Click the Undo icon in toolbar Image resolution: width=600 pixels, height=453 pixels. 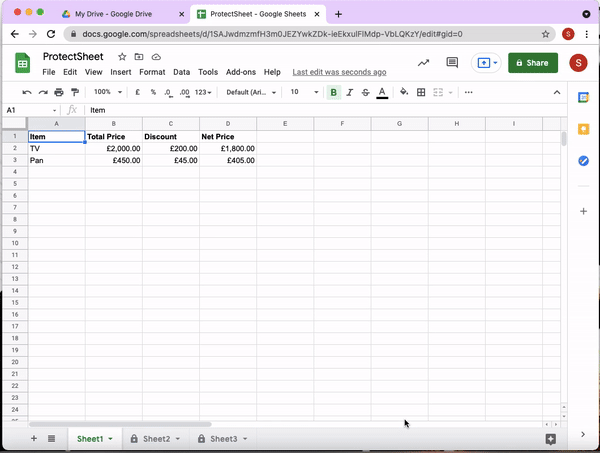(27, 92)
